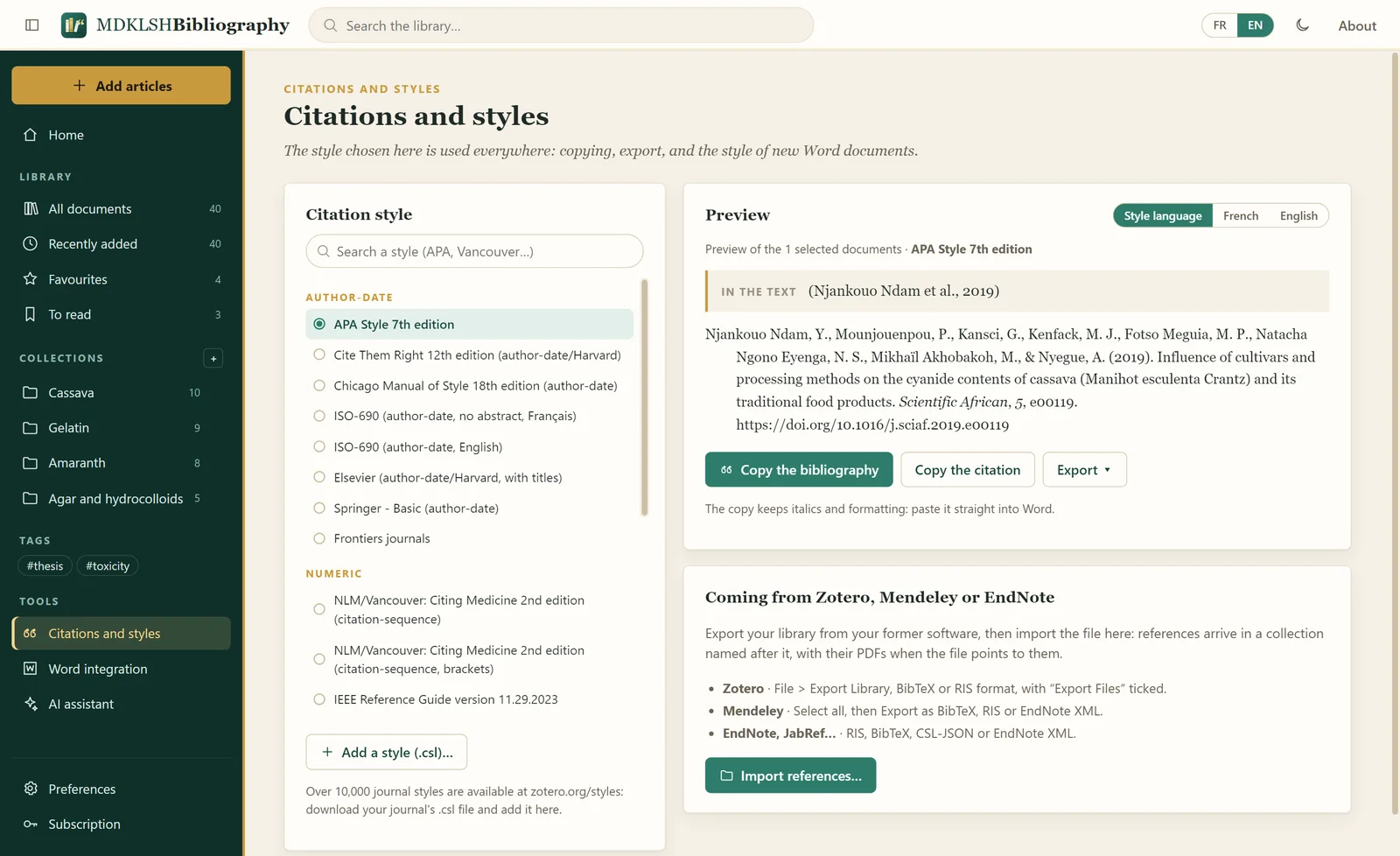1400x856 pixels.
Task: Open Favourites star entry
Action: click(121, 279)
